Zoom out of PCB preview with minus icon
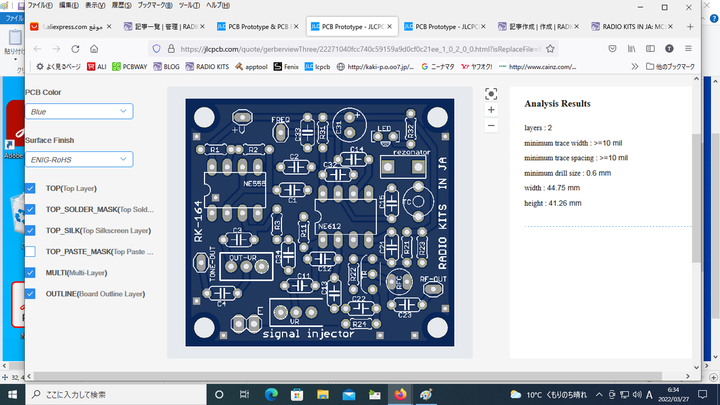This screenshot has height=405, width=720. (490, 126)
